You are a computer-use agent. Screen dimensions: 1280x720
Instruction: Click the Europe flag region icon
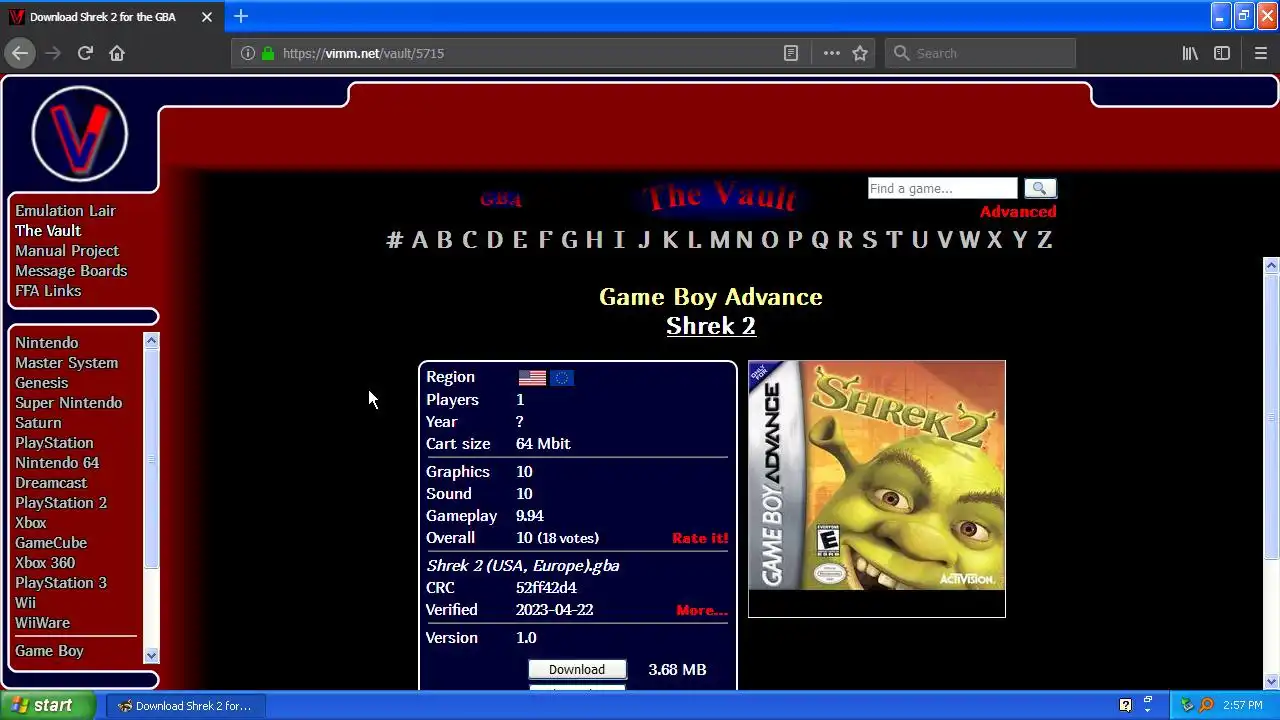[561, 377]
